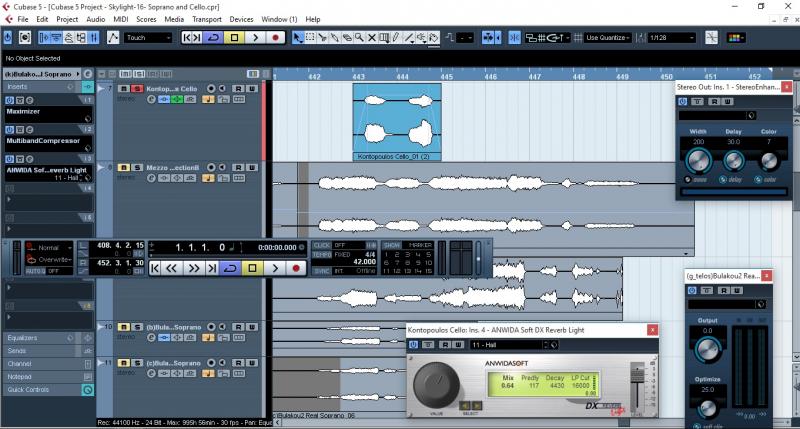Screen dimensions: 800x429
Task: Open the Touch automation mode dropdown
Action: click(x=148, y=38)
